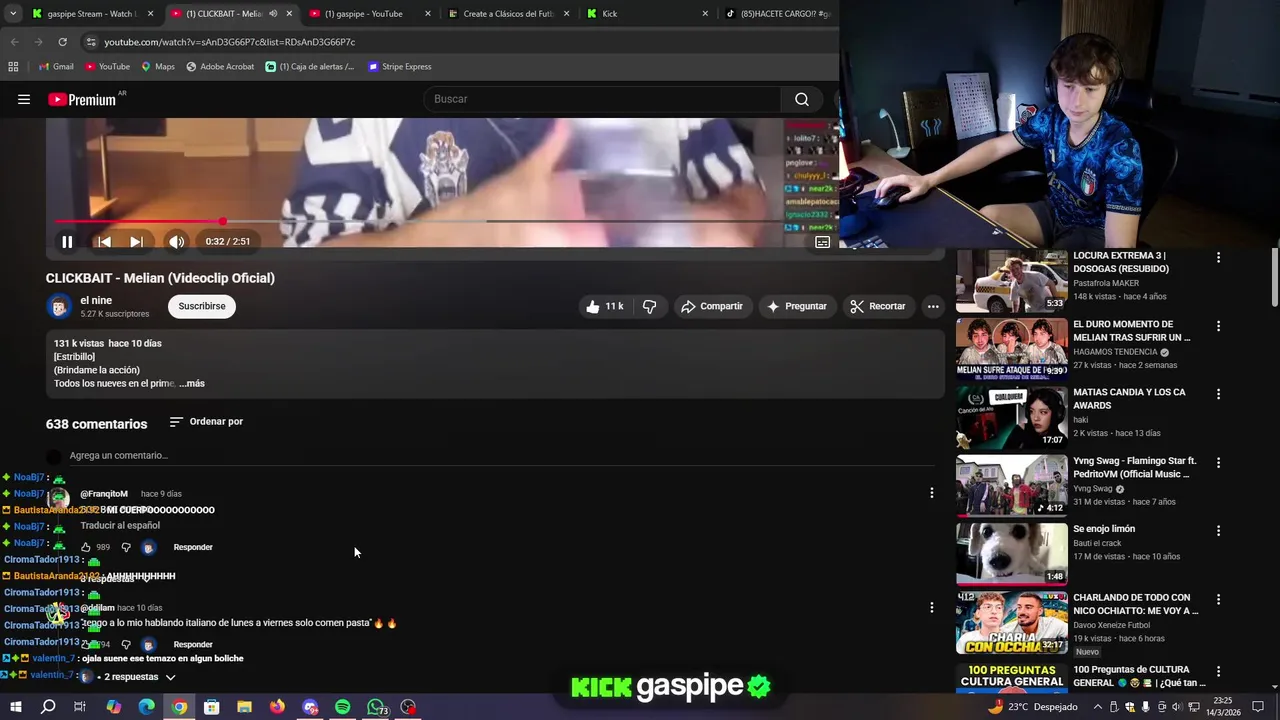Open the Ordenar por sort menu
This screenshot has width=1280, height=720.
pos(206,421)
